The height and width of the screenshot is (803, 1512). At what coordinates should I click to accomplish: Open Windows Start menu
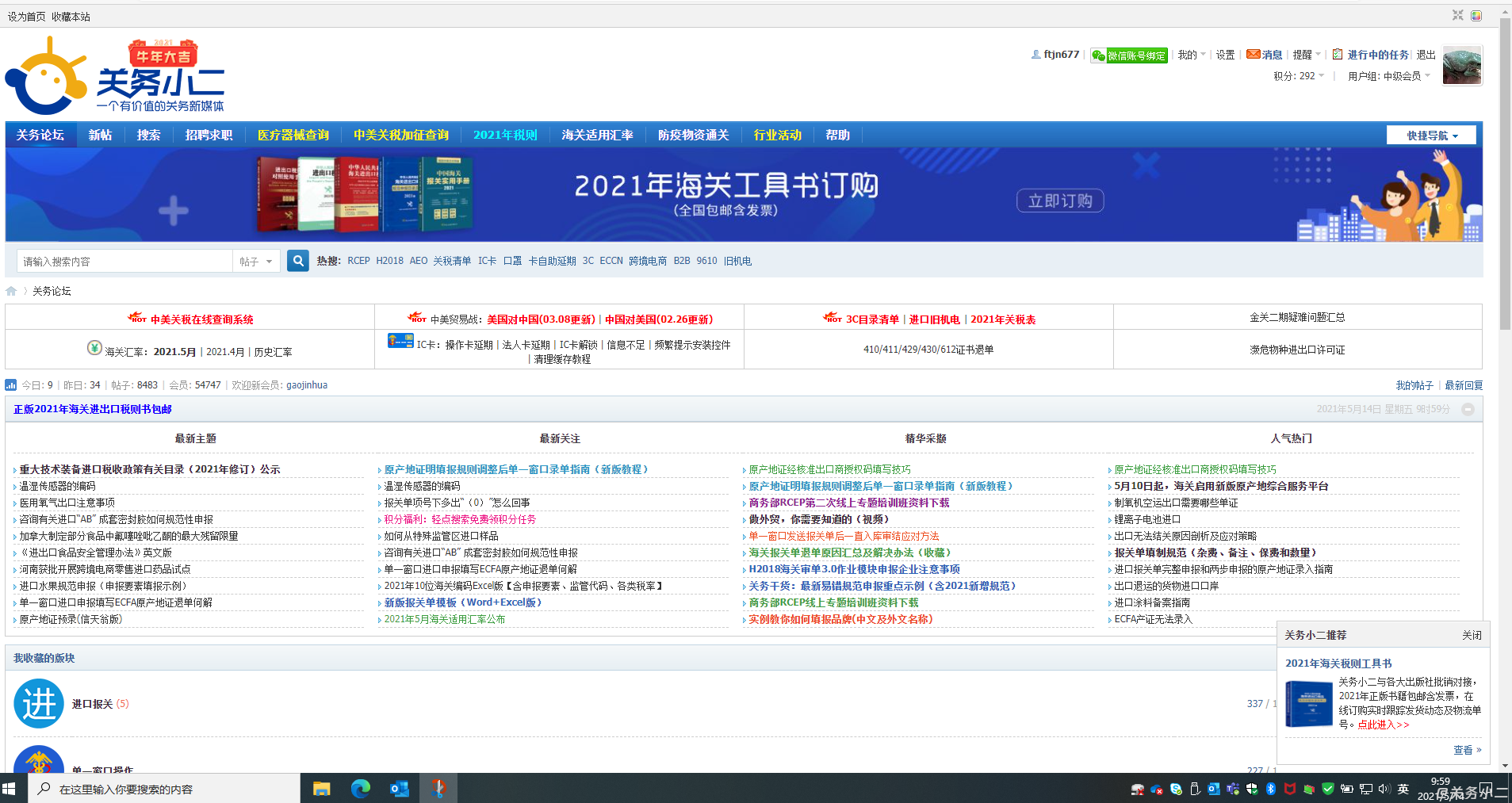10,789
